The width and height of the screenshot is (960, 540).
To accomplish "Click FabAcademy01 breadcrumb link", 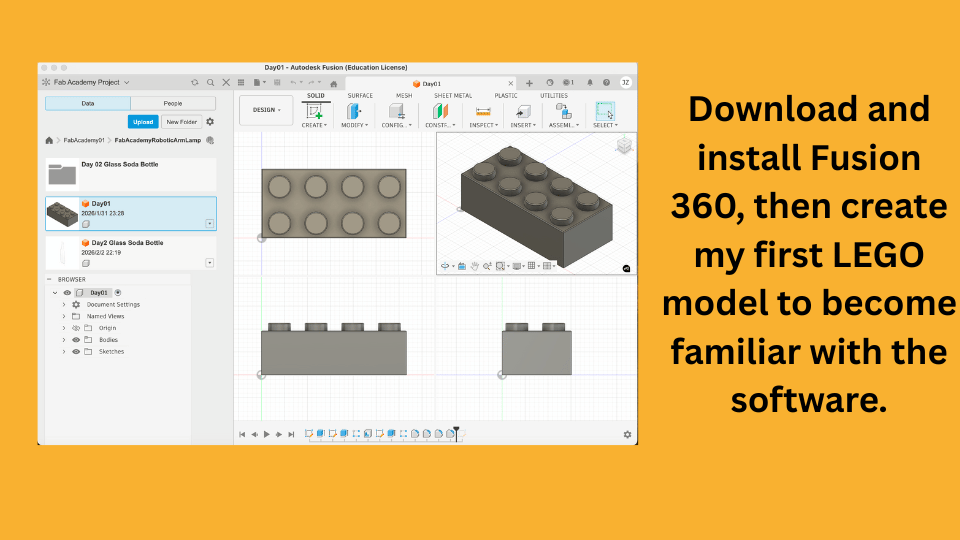I will click(84, 140).
